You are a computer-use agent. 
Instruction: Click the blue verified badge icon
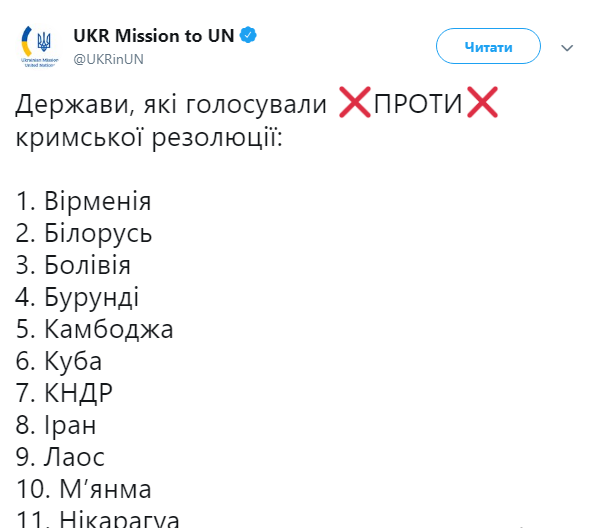(x=249, y=35)
